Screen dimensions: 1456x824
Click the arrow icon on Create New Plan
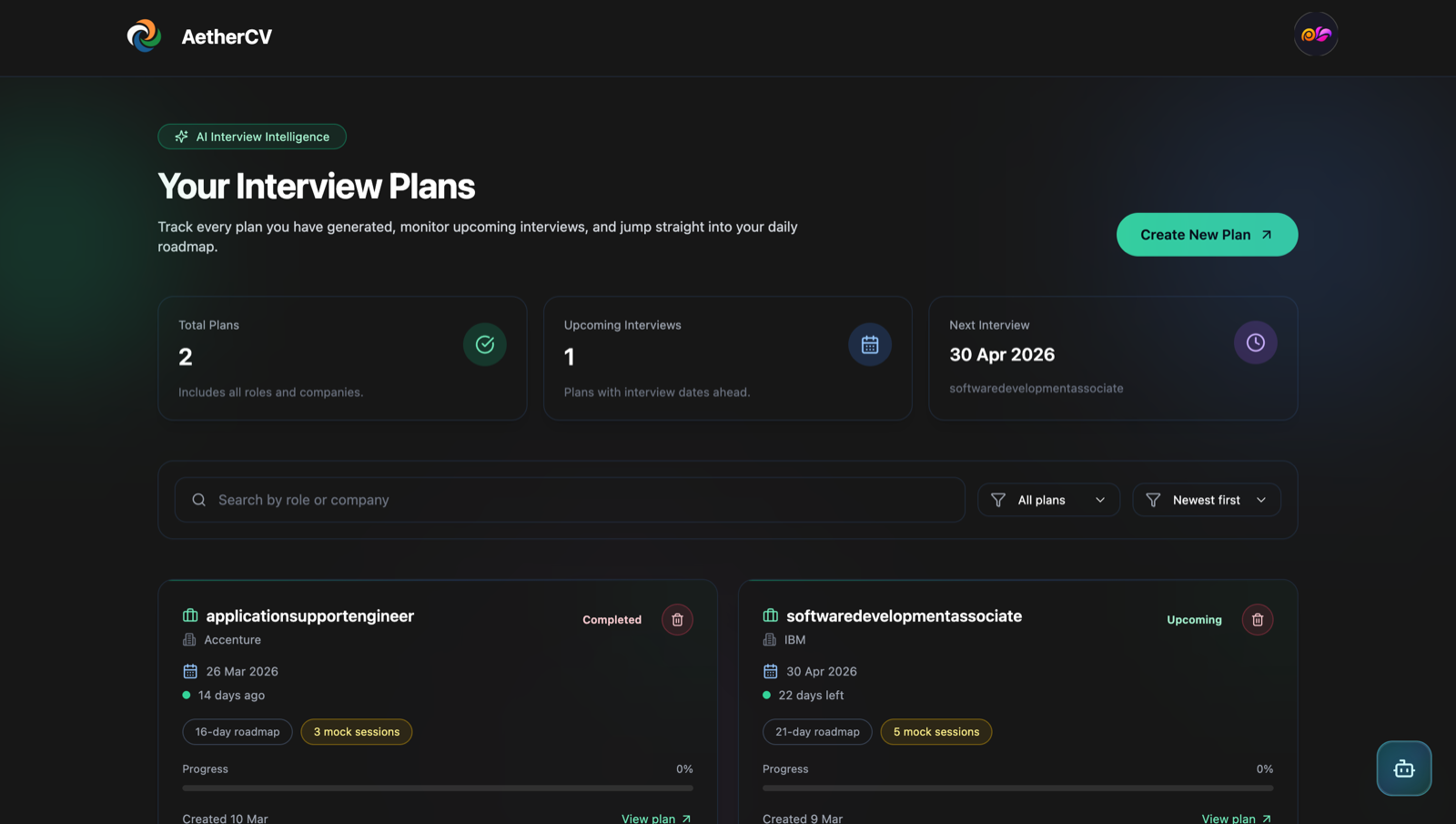coord(1267,235)
